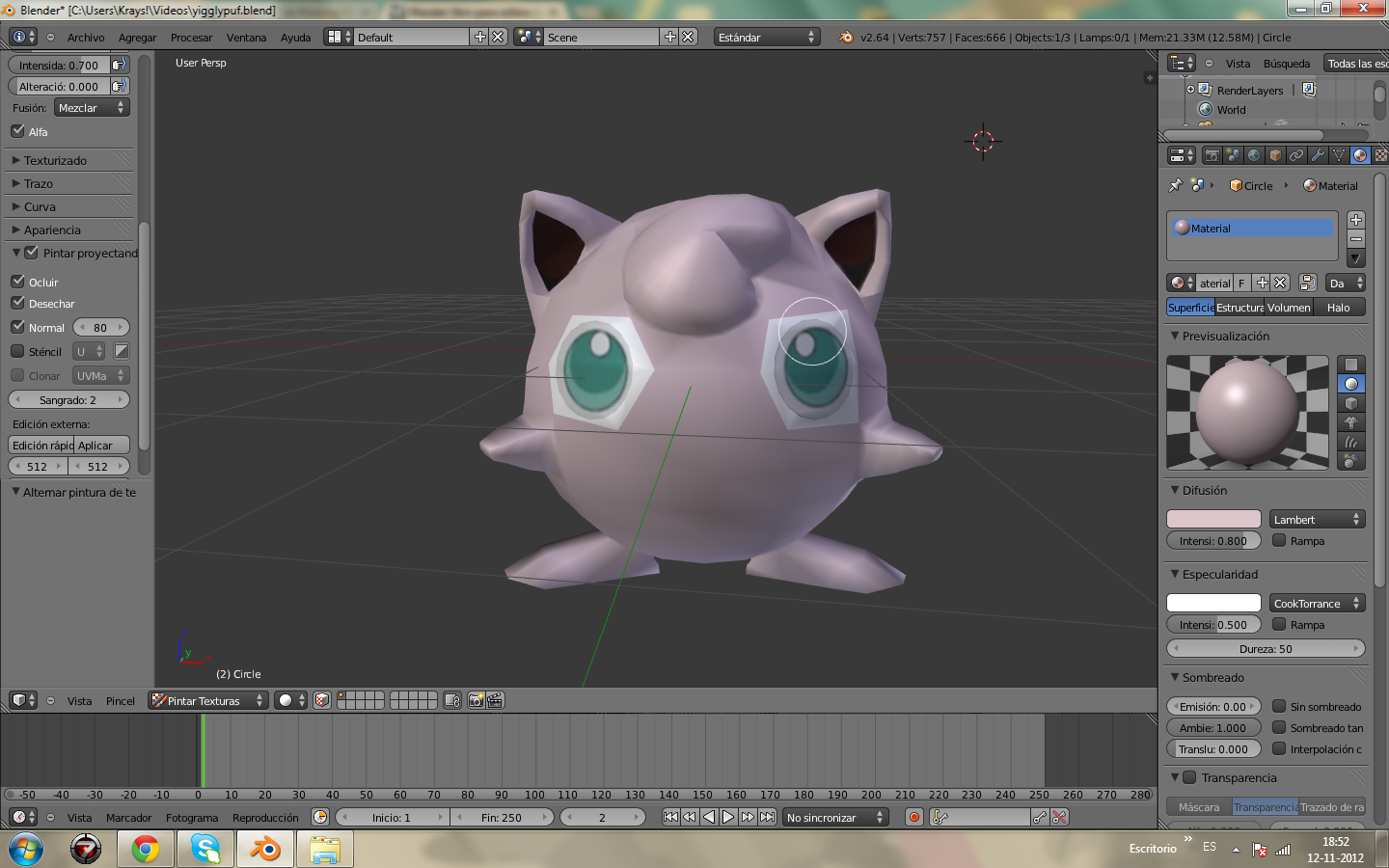The width and height of the screenshot is (1389, 868).
Task: Open the Object Data triangle tab
Action: coord(1339,155)
